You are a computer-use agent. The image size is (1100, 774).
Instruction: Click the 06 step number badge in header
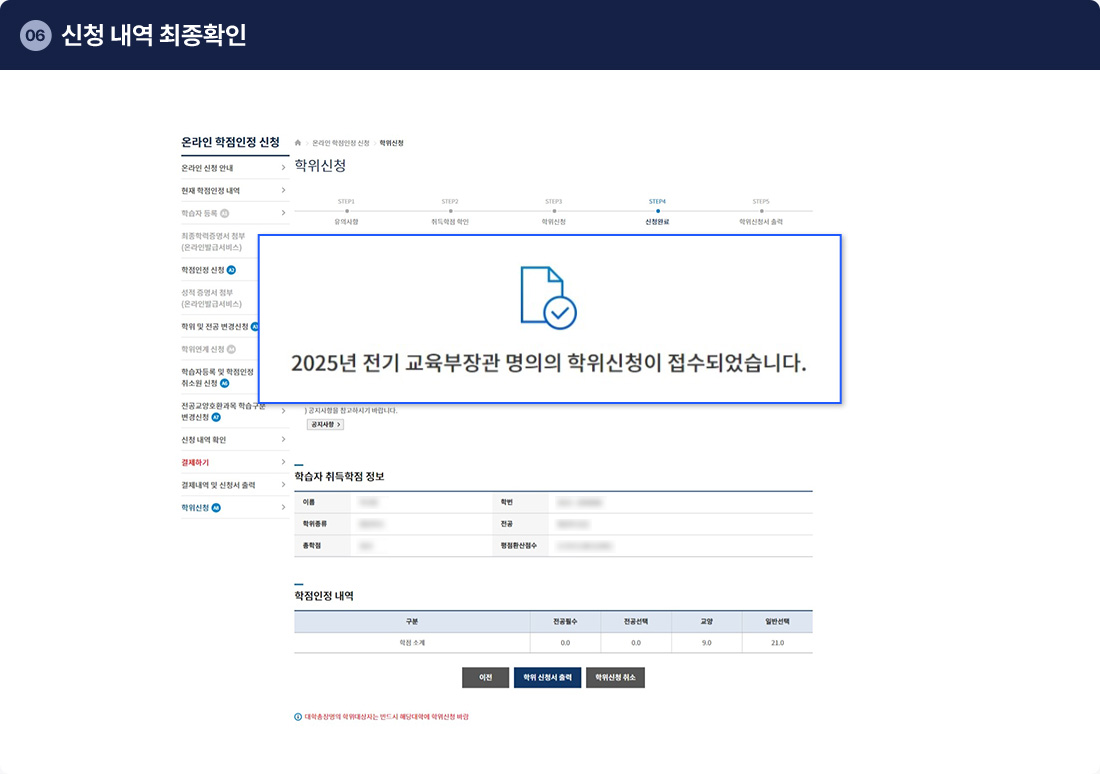(x=35, y=36)
